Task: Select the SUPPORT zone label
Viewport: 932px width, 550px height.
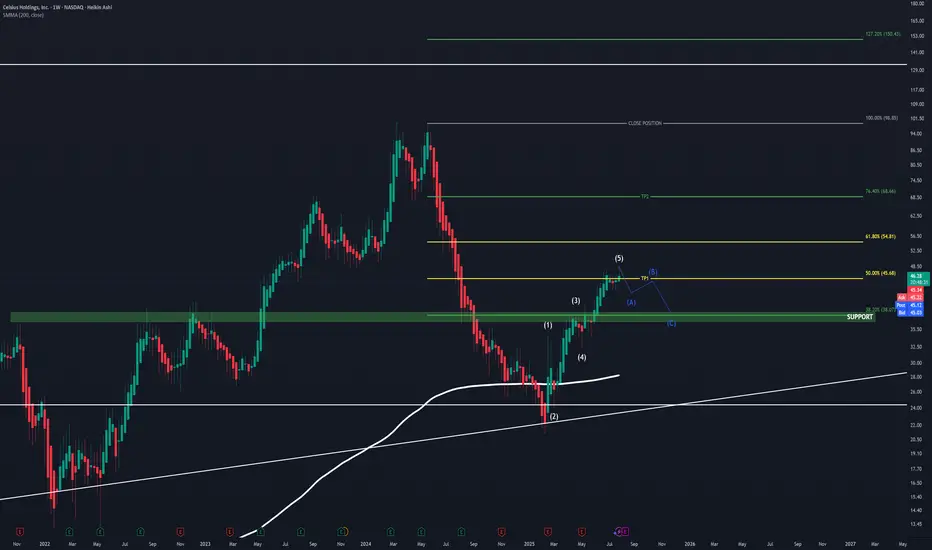Action: (x=859, y=317)
